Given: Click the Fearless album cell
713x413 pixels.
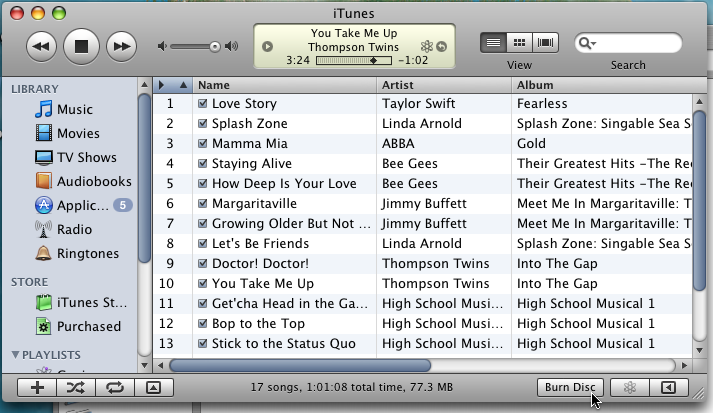Looking at the screenshot, I should tap(542, 104).
